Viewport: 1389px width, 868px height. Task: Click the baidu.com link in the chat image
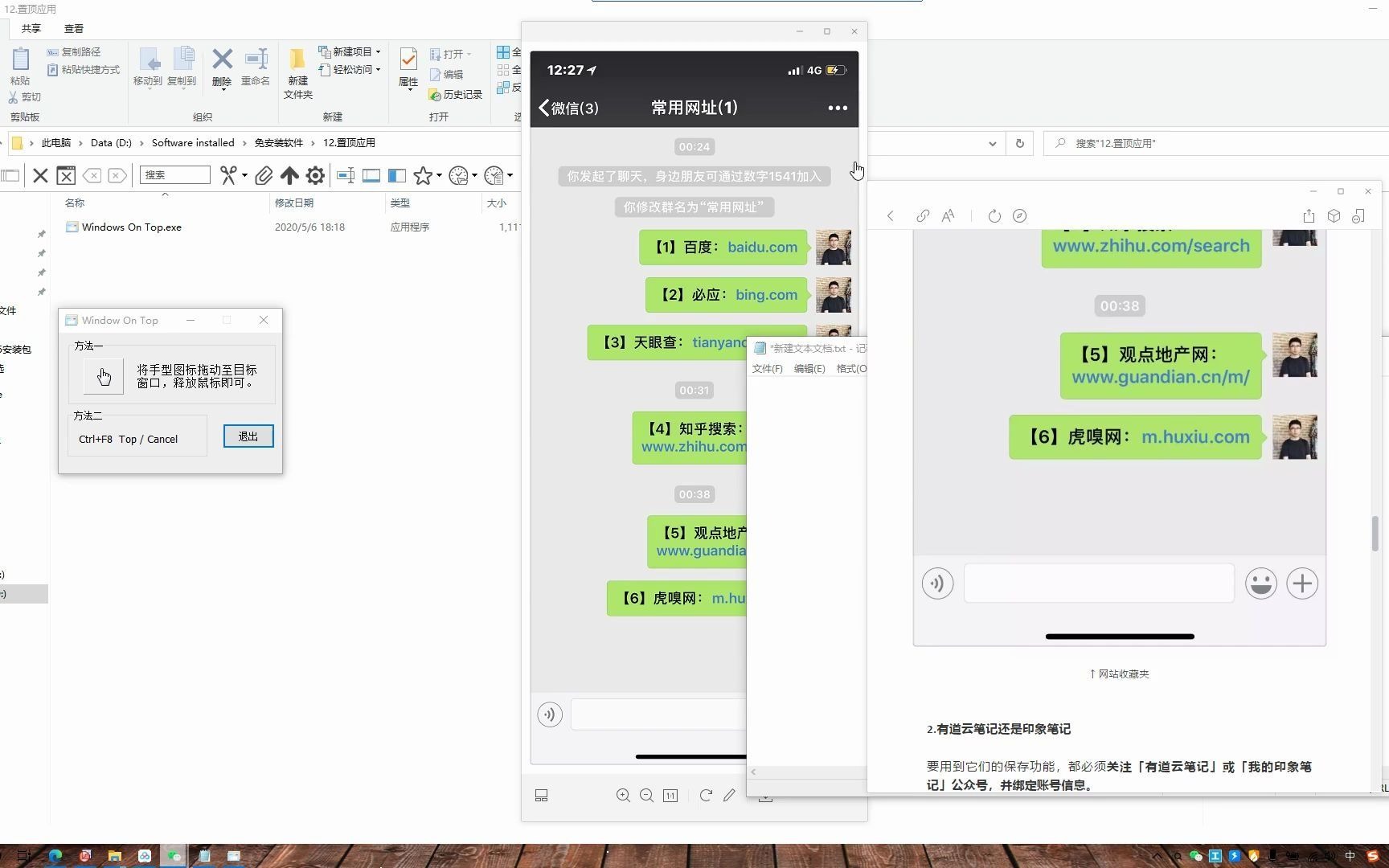[763, 248]
